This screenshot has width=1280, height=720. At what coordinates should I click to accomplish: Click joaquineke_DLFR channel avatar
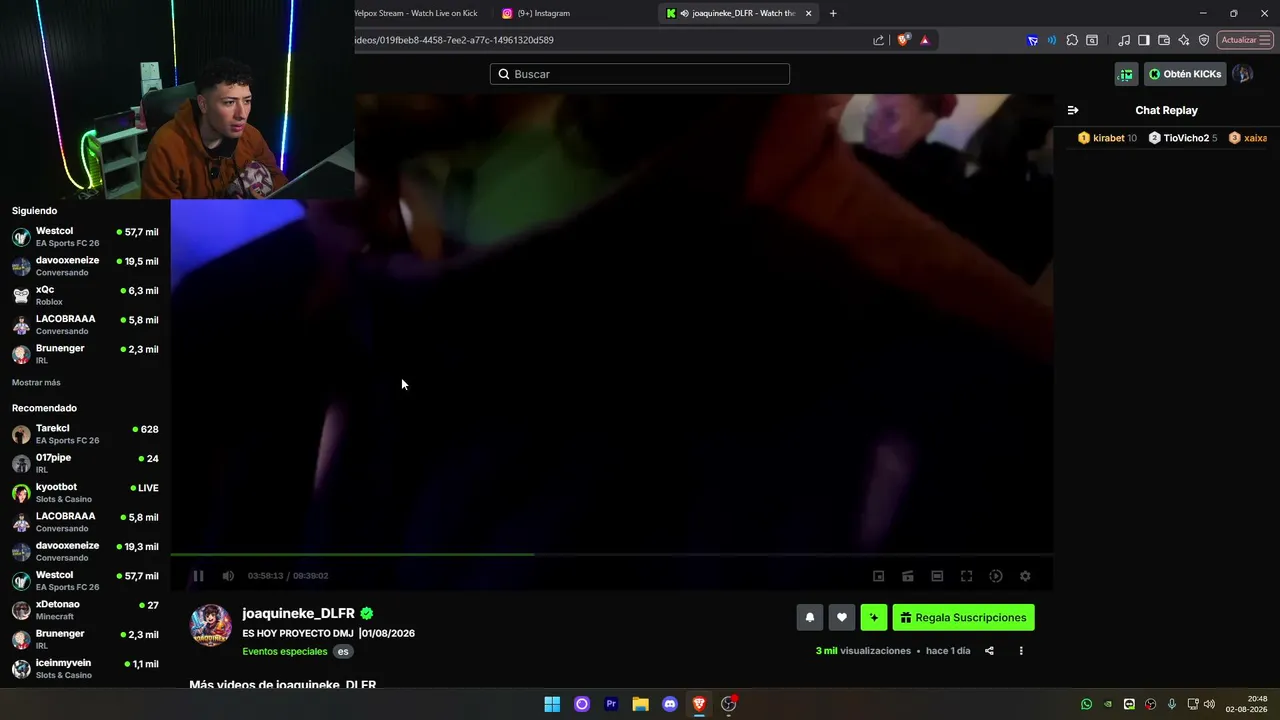tap(211, 626)
